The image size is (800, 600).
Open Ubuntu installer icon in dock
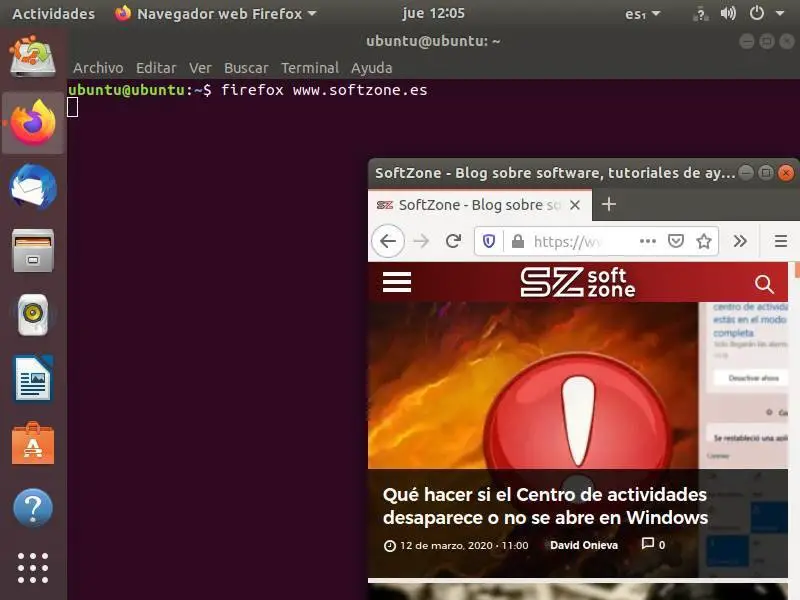coord(33,56)
